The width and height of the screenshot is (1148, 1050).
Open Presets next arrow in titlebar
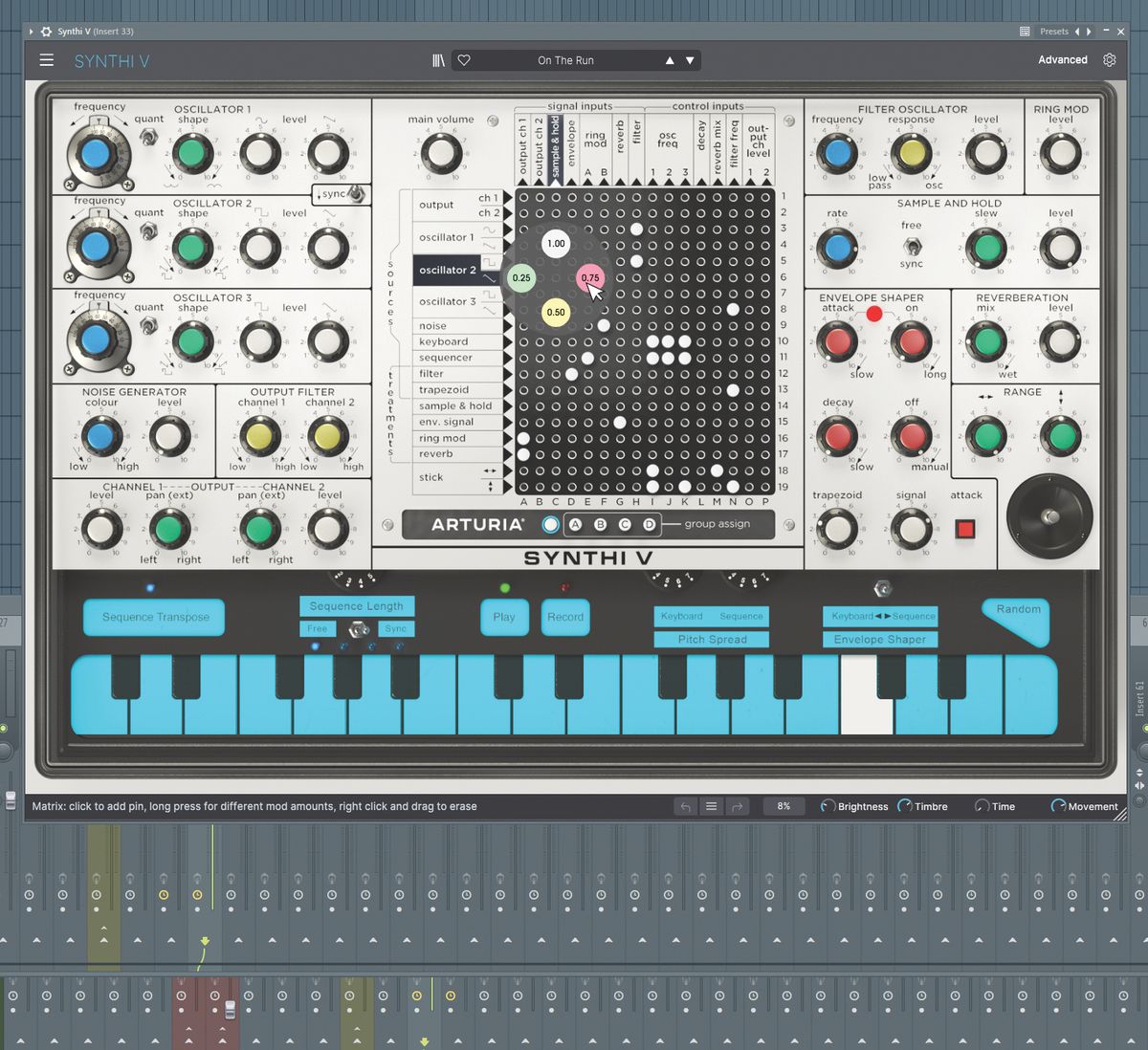click(1089, 32)
